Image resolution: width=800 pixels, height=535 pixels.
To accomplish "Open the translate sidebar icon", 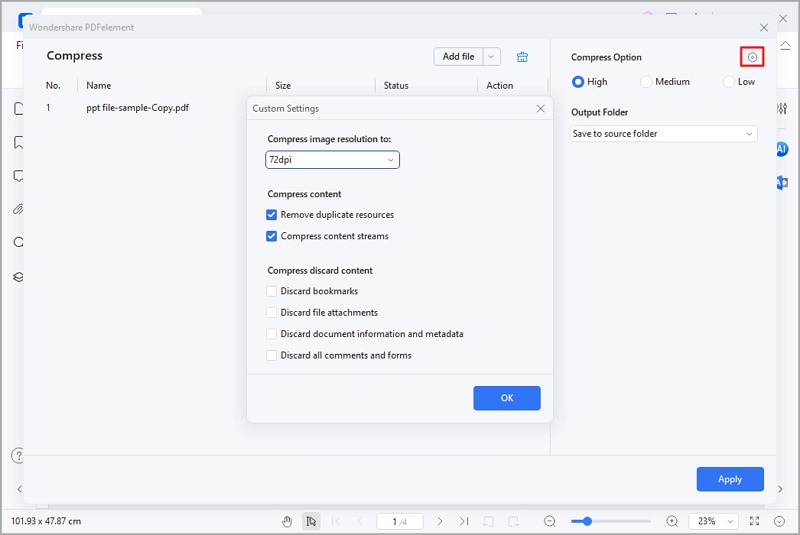I will tap(782, 182).
